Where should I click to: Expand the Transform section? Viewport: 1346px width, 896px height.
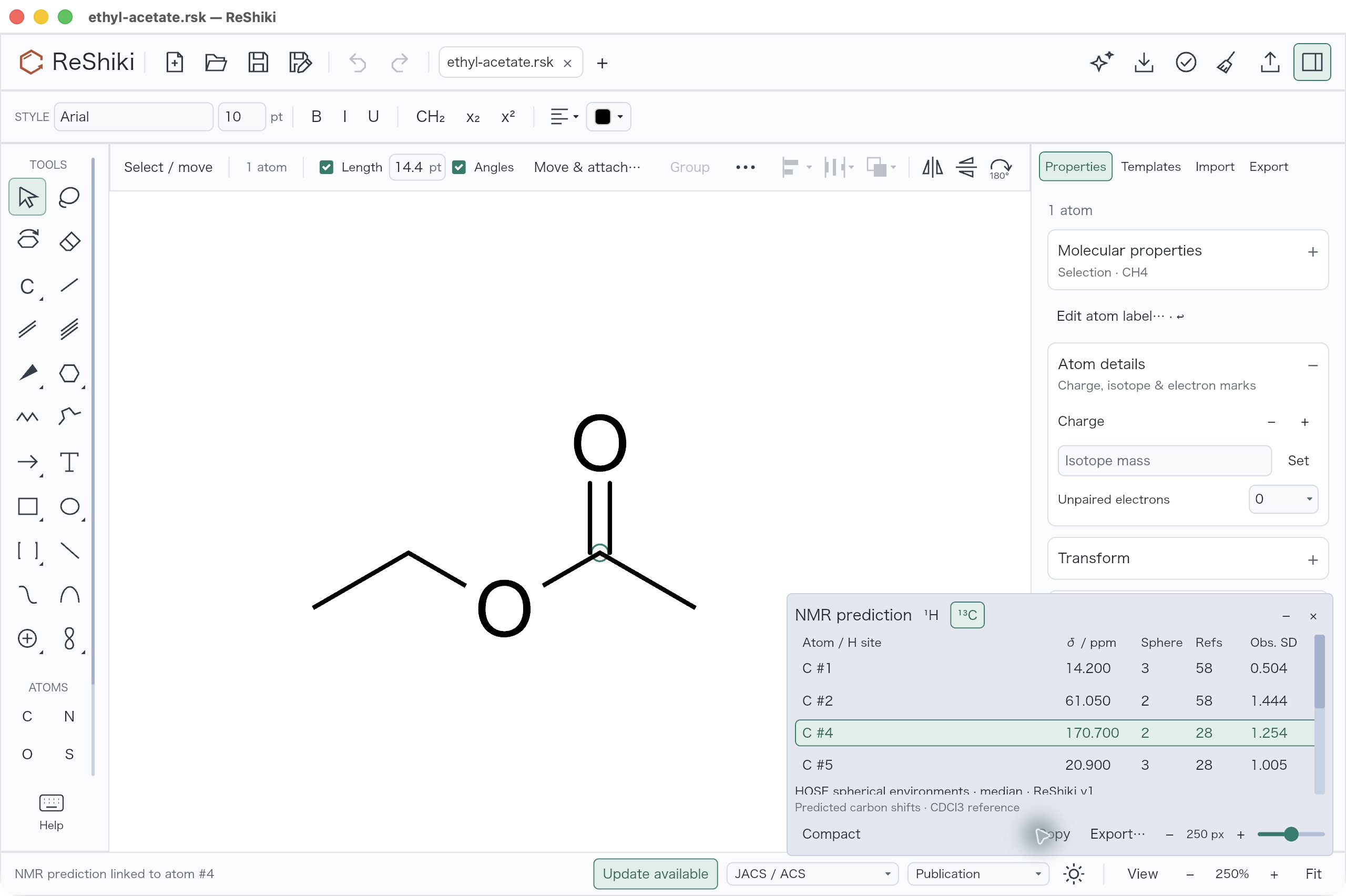click(x=1313, y=560)
